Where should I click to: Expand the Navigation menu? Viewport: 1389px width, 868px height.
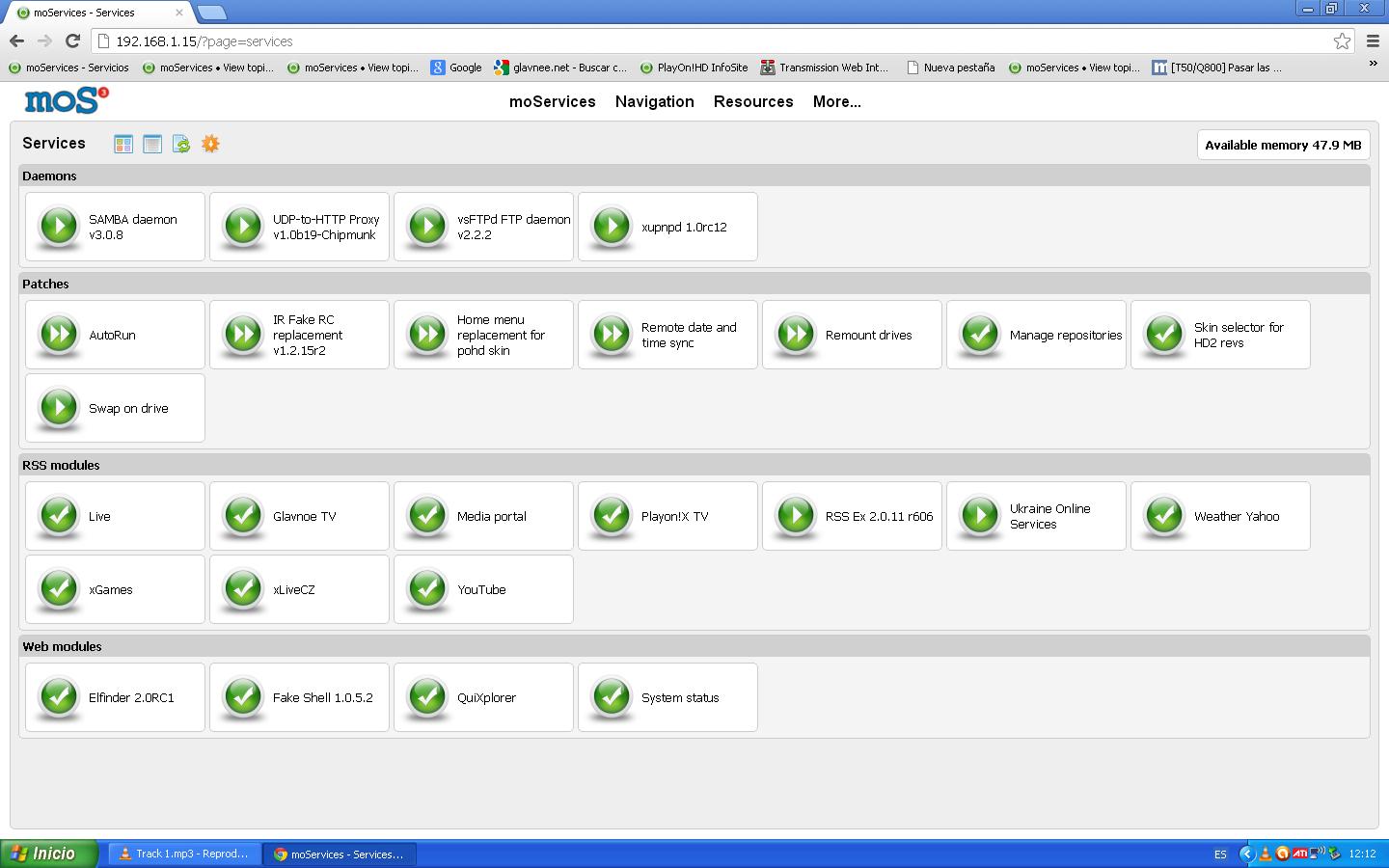(x=654, y=101)
